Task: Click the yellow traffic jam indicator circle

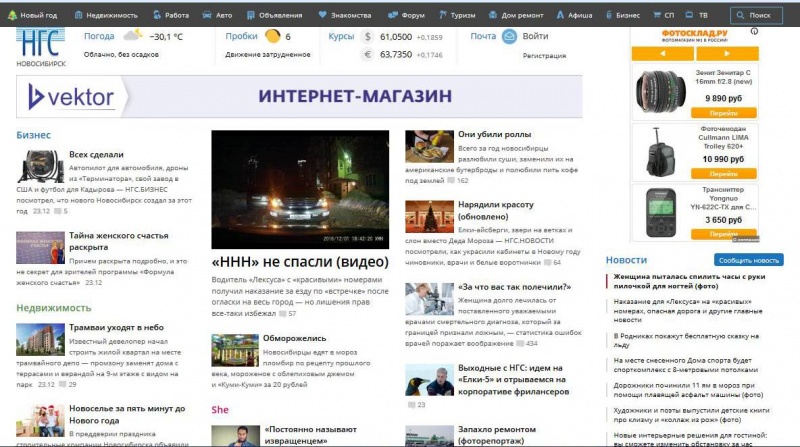Action: (272, 36)
